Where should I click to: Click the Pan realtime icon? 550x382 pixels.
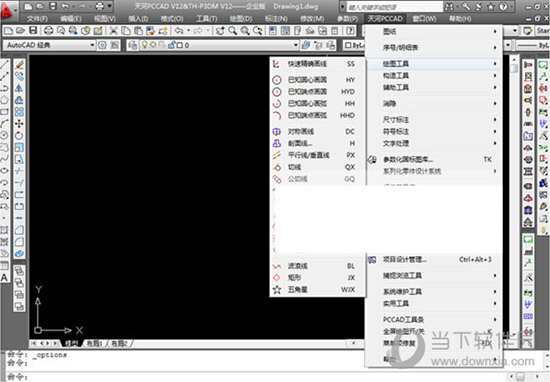click(220, 31)
